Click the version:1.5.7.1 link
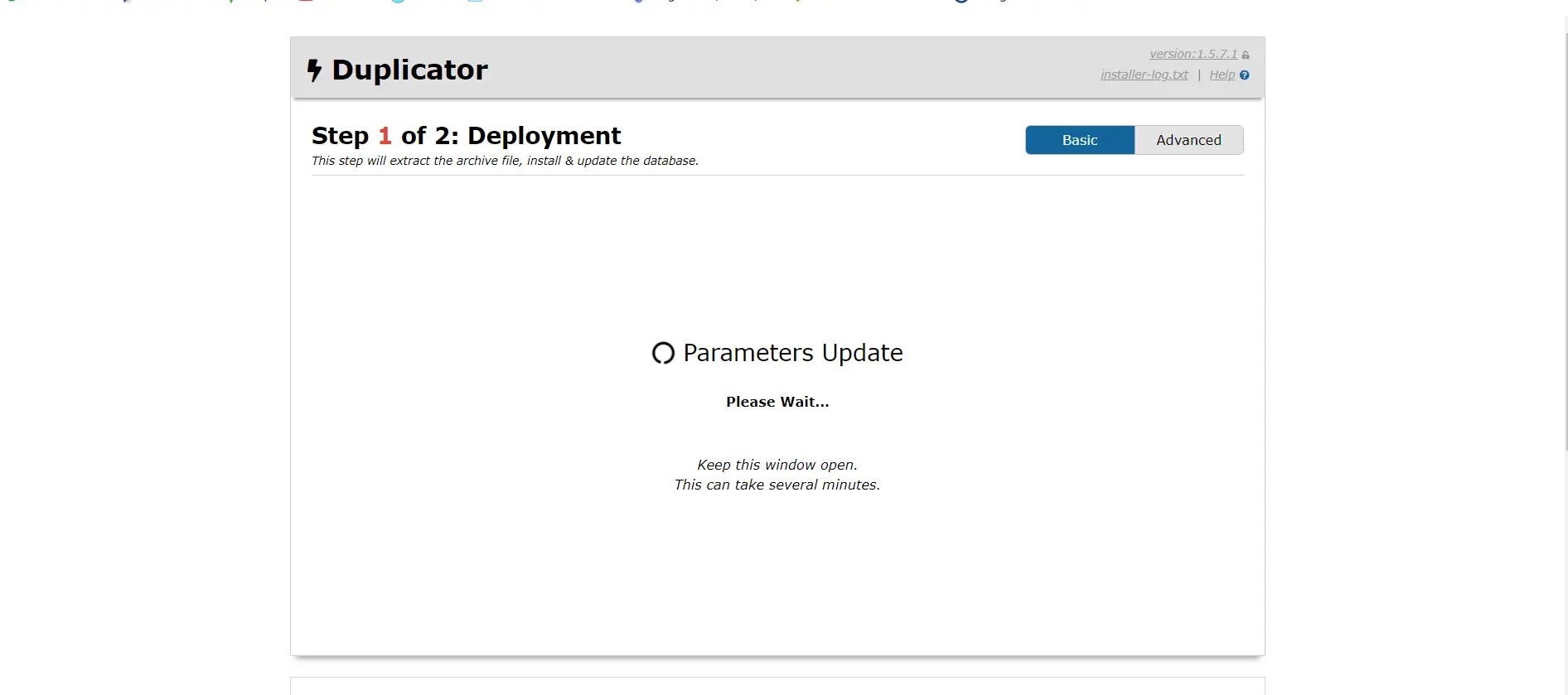This screenshot has width=1568, height=695. click(x=1193, y=54)
